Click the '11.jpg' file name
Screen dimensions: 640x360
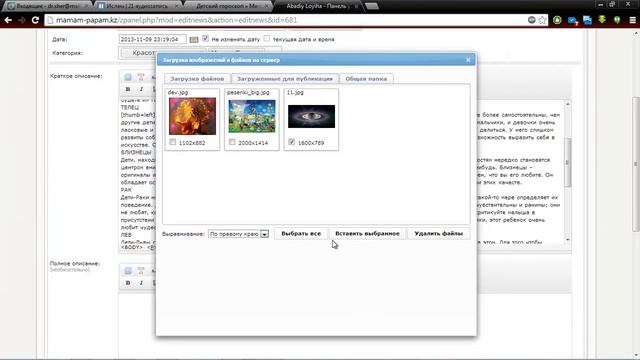tap(295, 93)
